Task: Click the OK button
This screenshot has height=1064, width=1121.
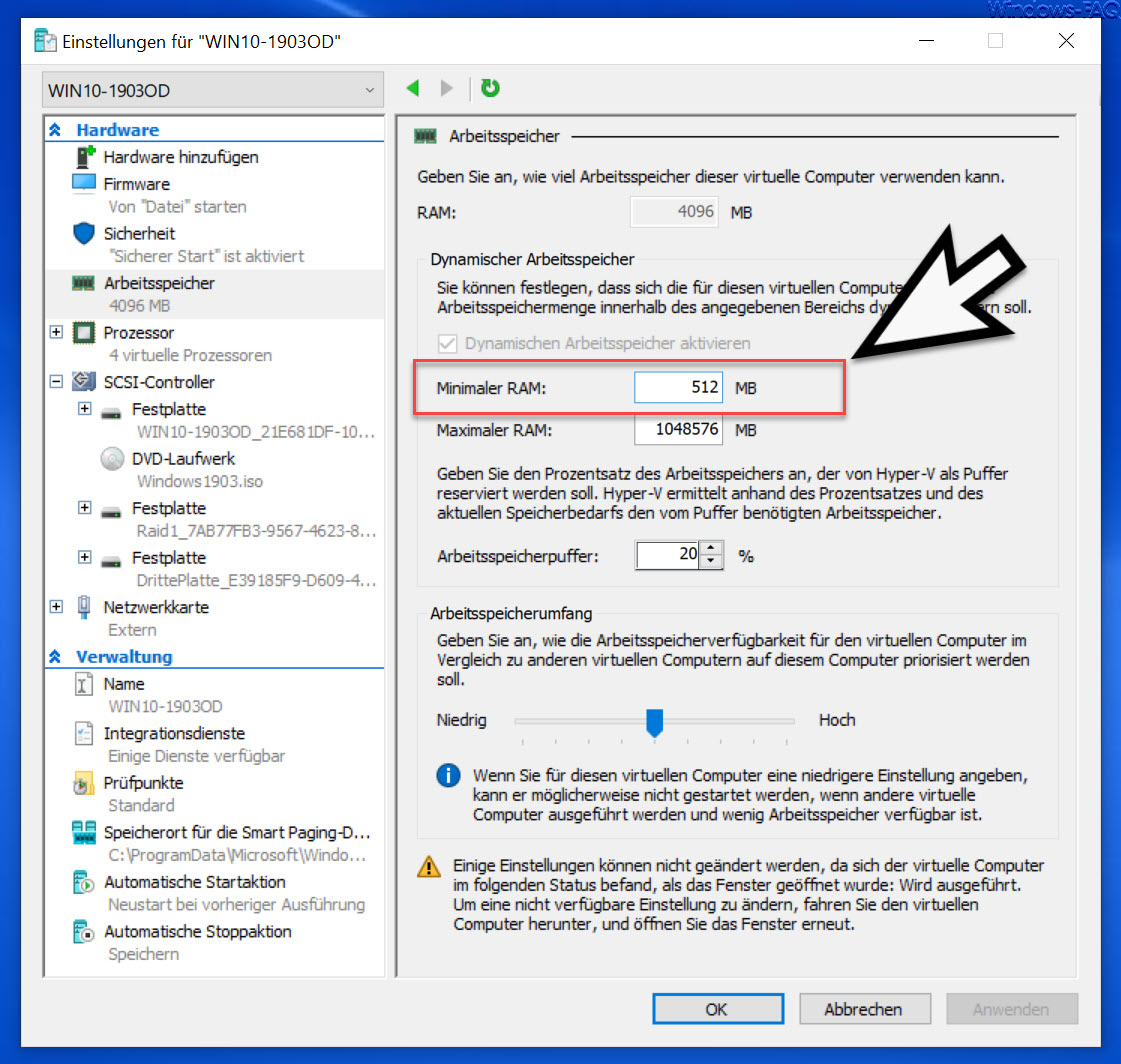Action: [718, 1009]
